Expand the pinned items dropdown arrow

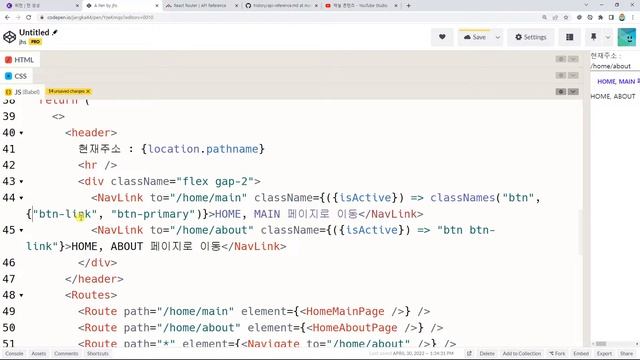[x=608, y=37]
